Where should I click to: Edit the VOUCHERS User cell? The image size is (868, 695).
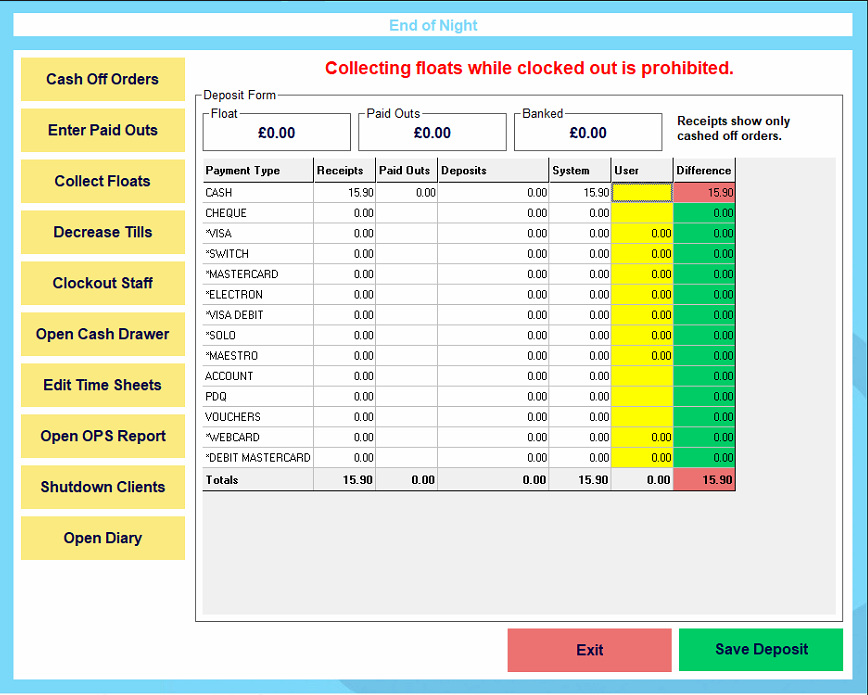(642, 417)
